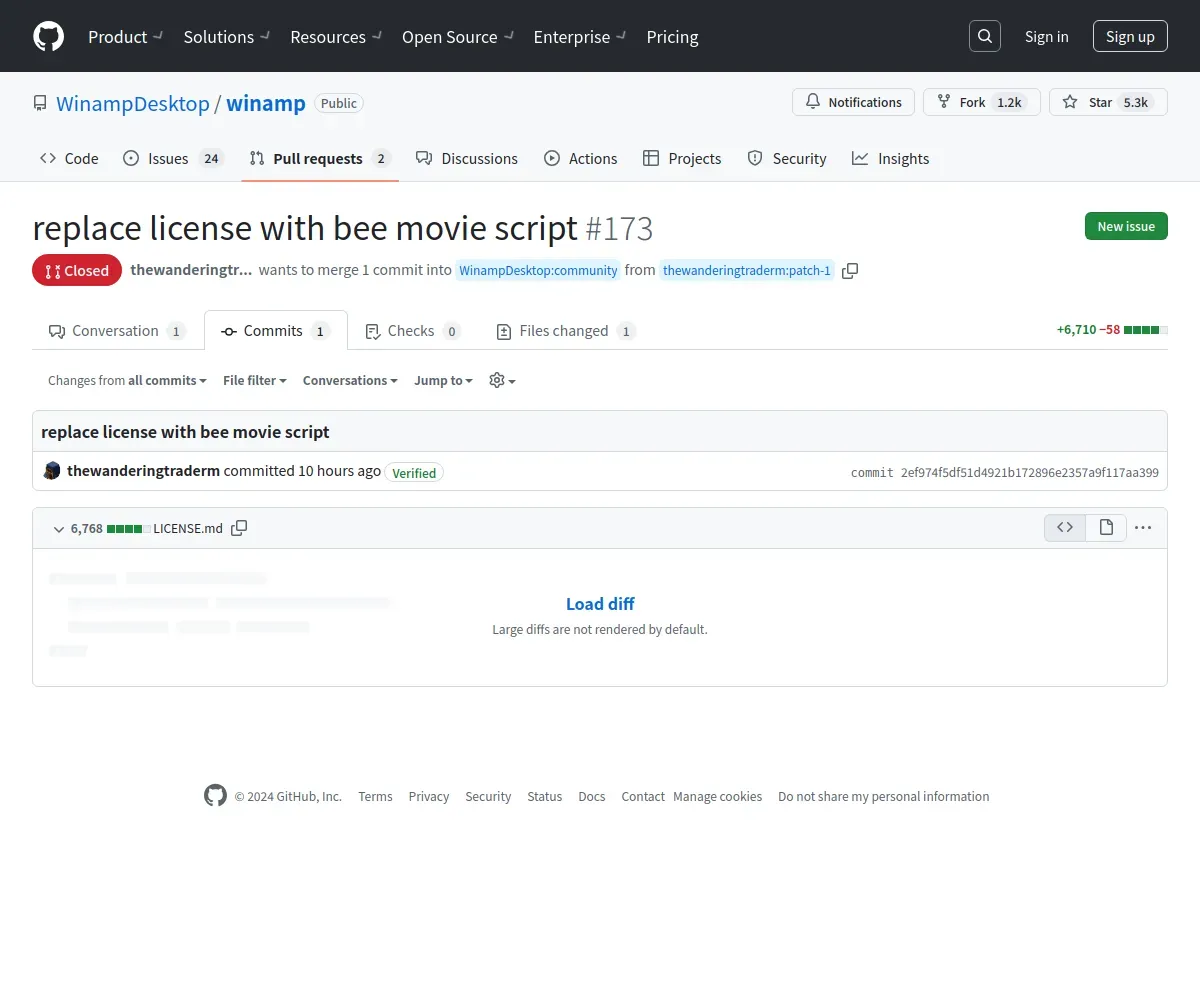Open footer Terms link
The width and height of the screenshot is (1200, 1000).
(x=375, y=797)
